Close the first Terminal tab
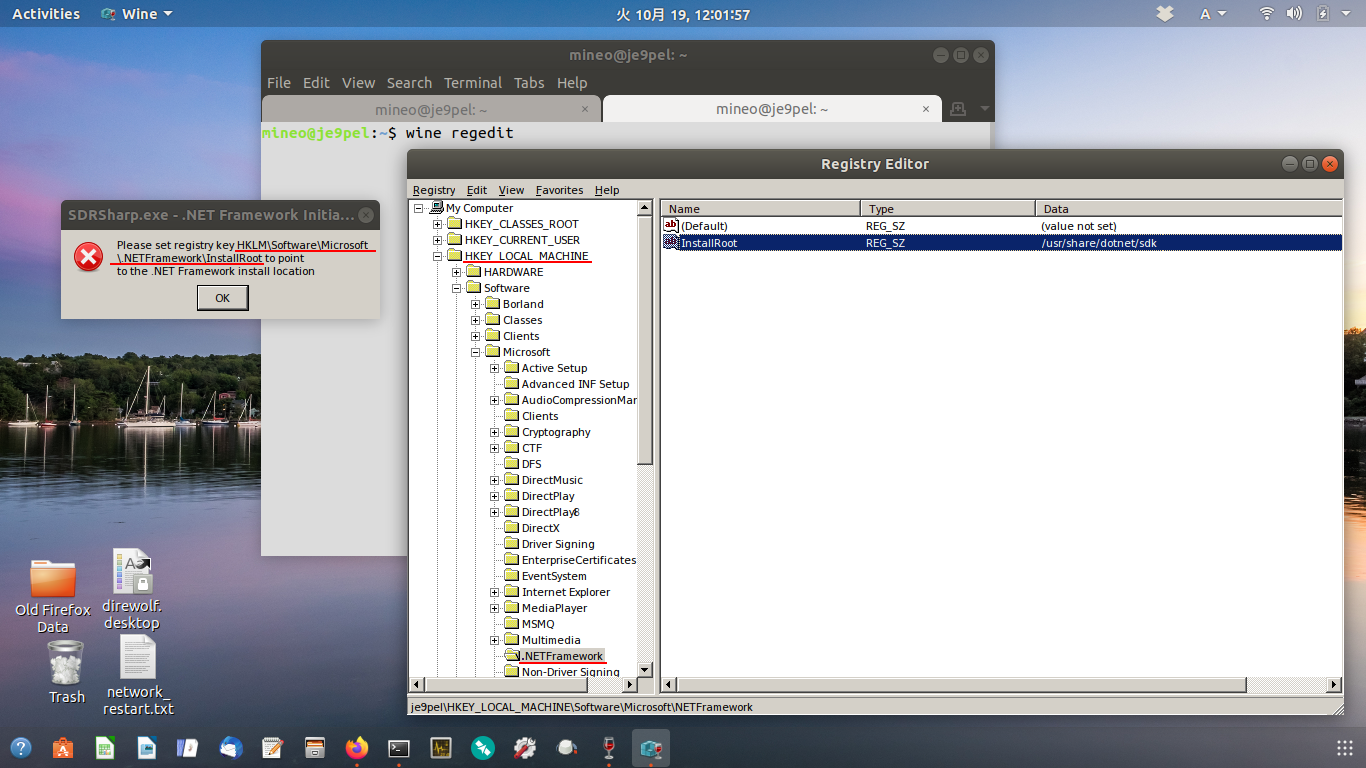Image resolution: width=1366 pixels, height=768 pixels. click(x=586, y=109)
